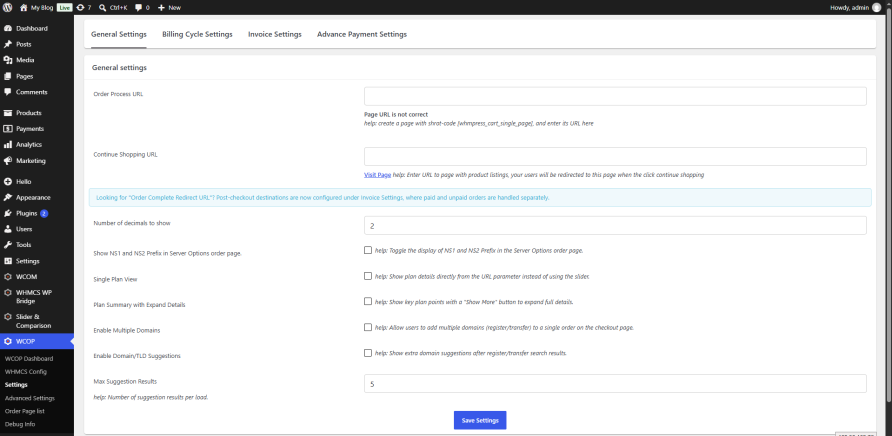Click the Comments sidebar icon
This screenshot has width=892, height=436.
tap(8, 92)
